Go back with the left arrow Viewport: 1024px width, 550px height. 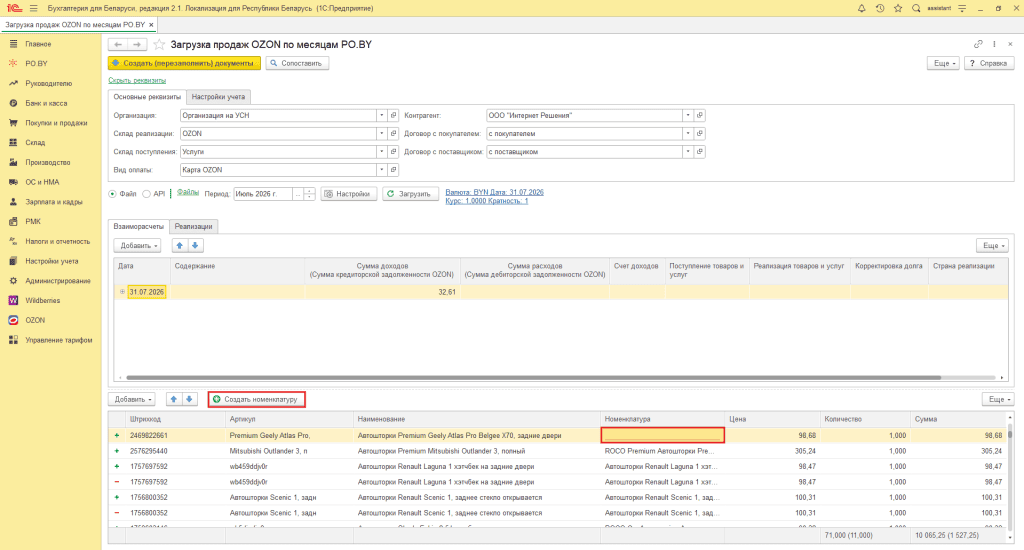click(118, 44)
